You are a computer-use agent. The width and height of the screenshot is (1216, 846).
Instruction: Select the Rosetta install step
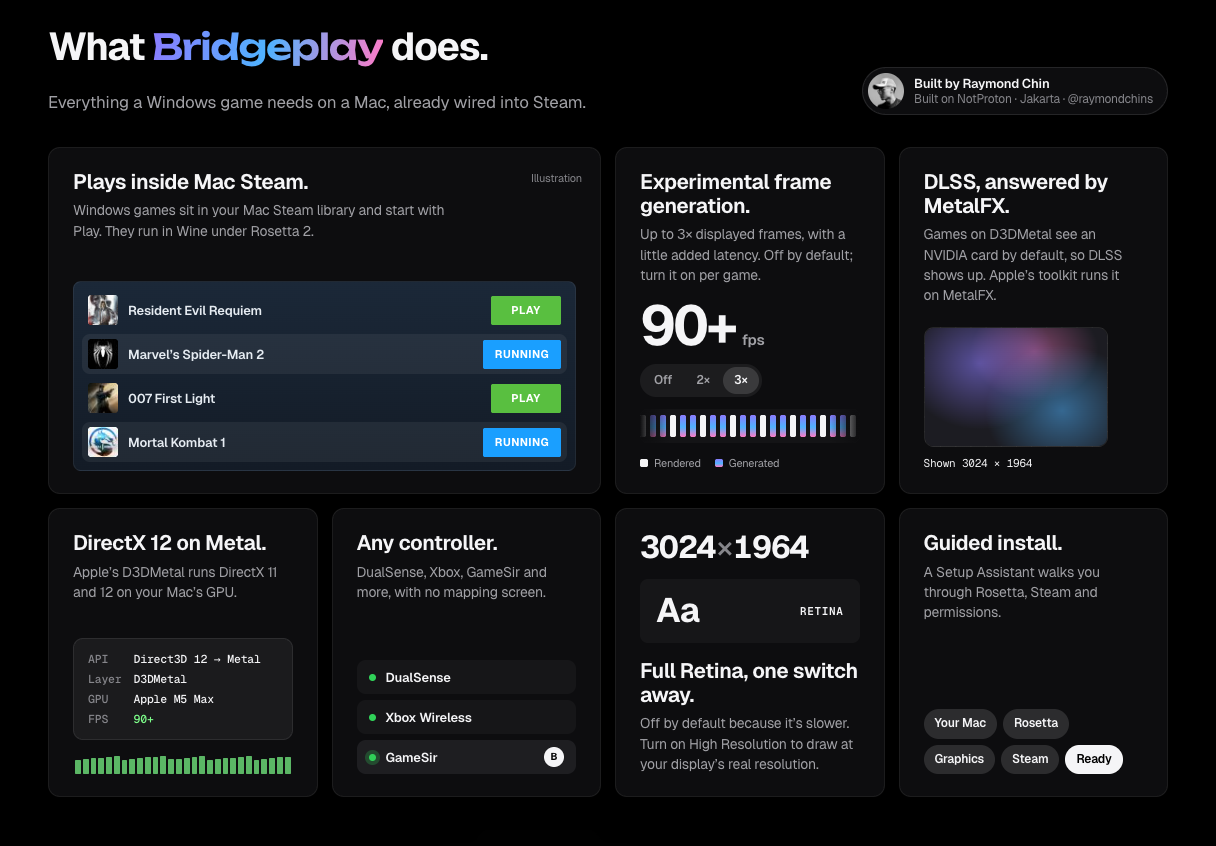click(1036, 723)
